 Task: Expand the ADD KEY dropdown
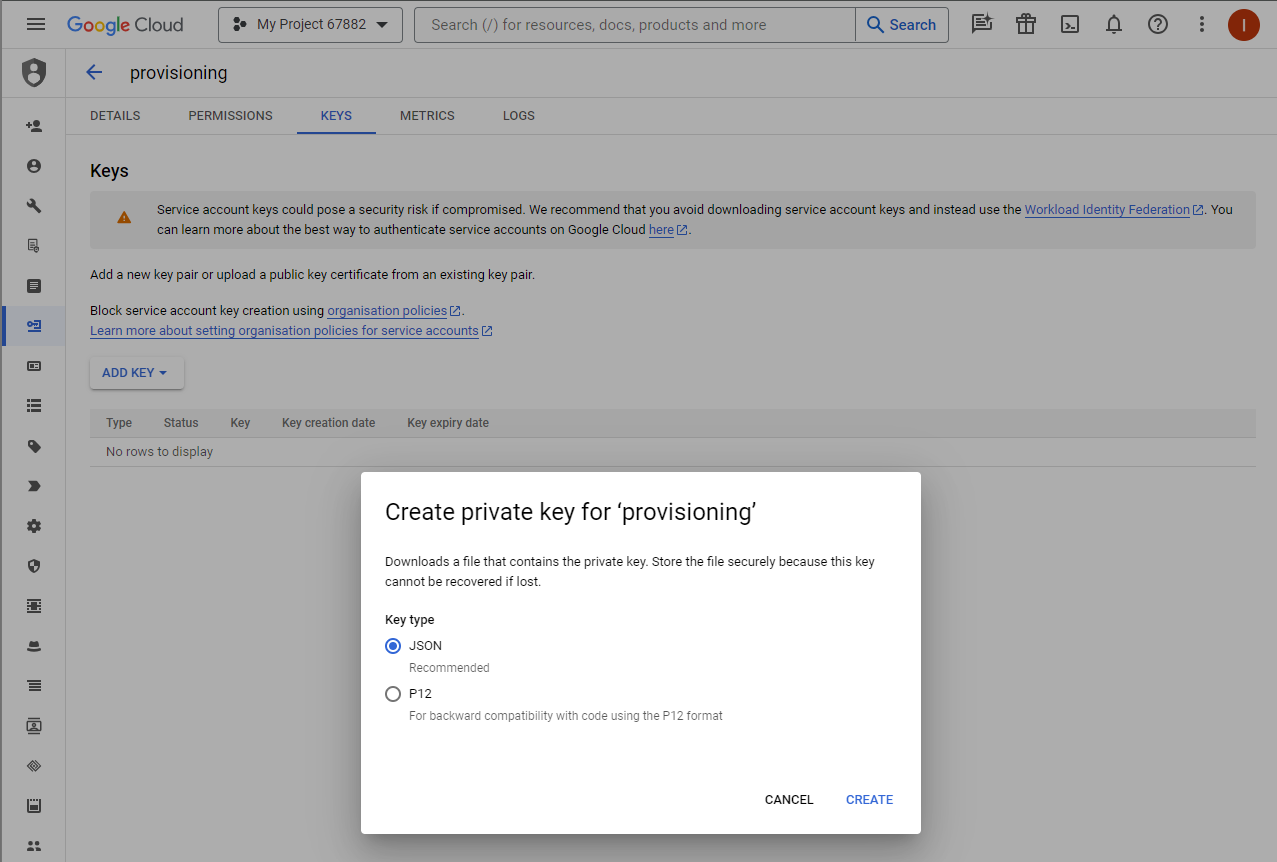(x=136, y=373)
